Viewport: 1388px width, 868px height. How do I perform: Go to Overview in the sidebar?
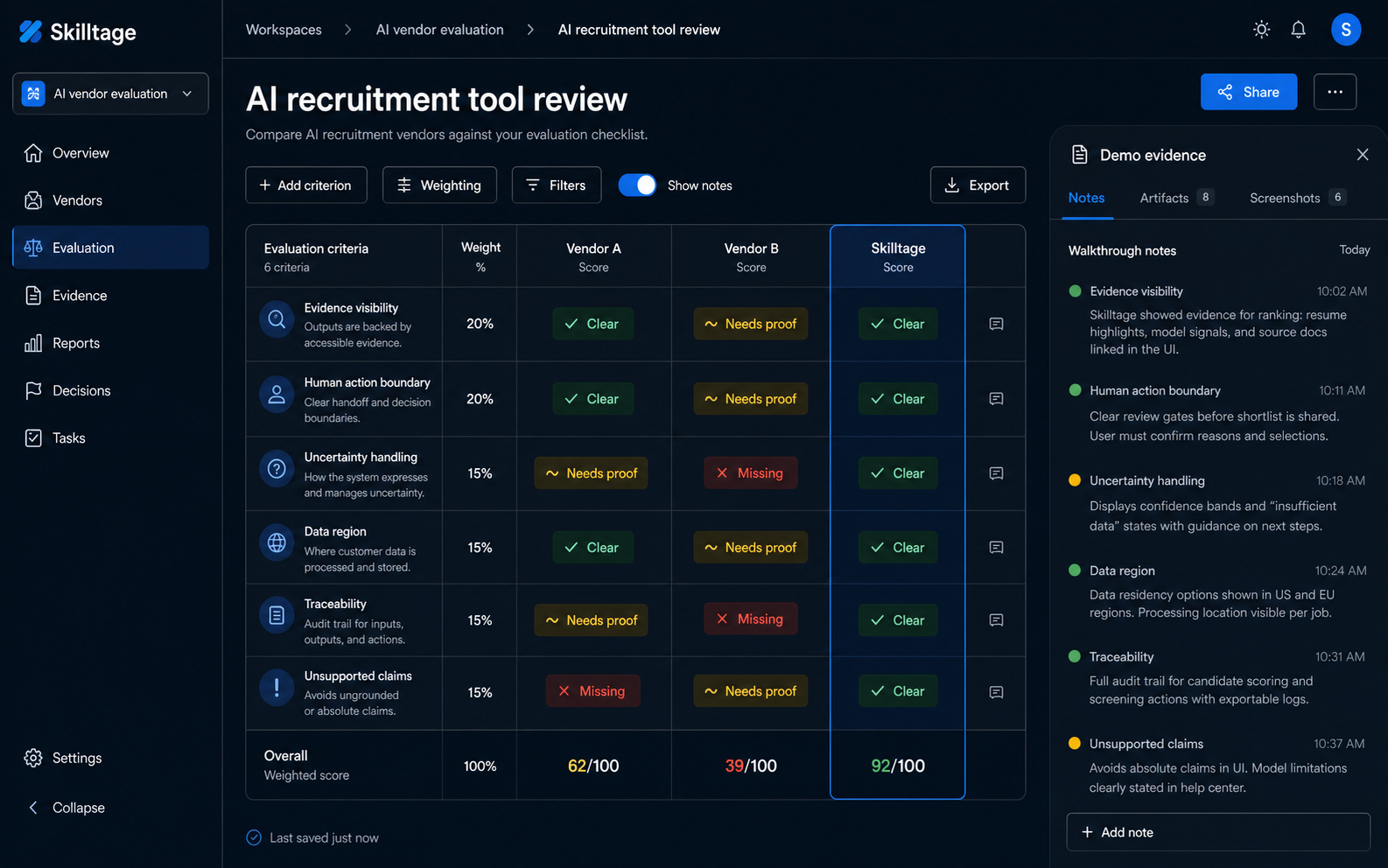tap(110, 153)
